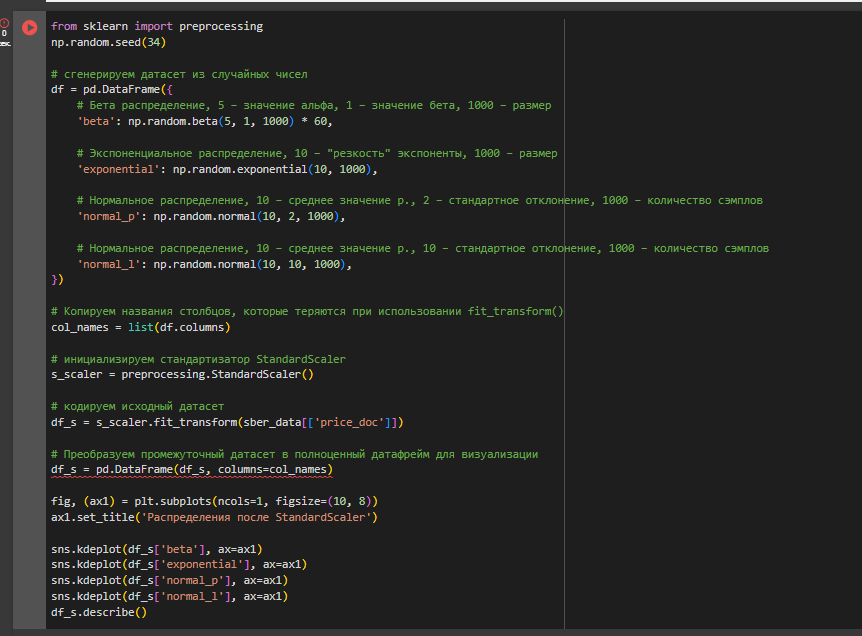
Task: Click the 'normal_p' np.random.normal line
Action: point(211,217)
